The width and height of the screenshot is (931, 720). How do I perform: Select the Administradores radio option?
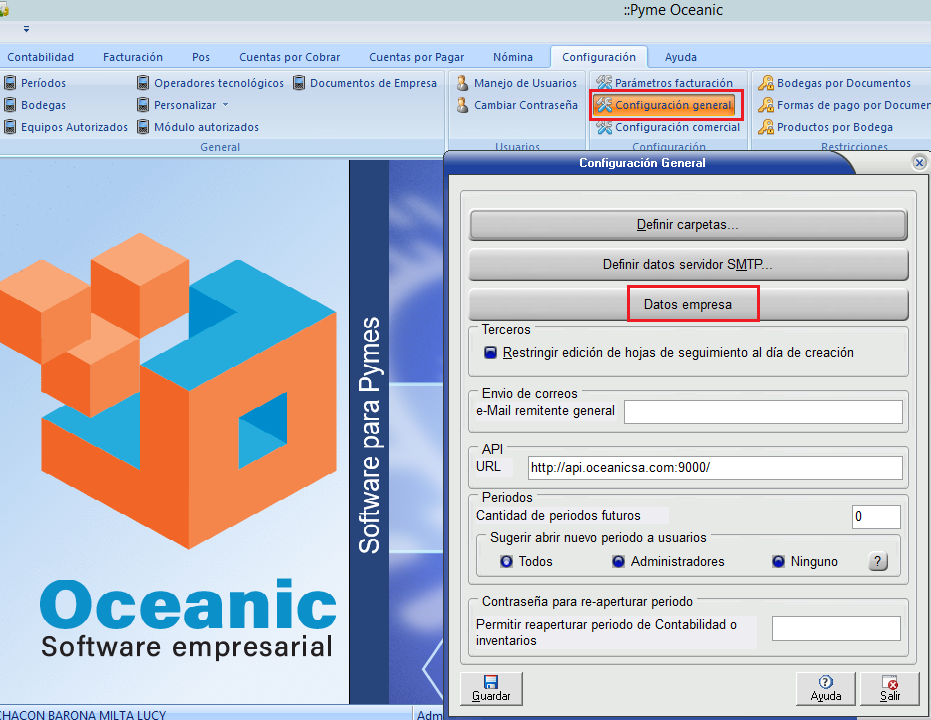click(x=619, y=562)
